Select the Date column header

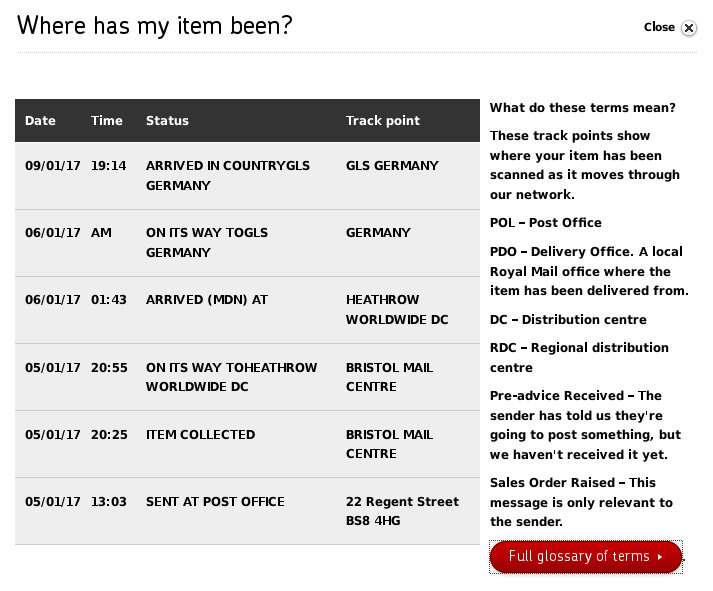coord(40,120)
